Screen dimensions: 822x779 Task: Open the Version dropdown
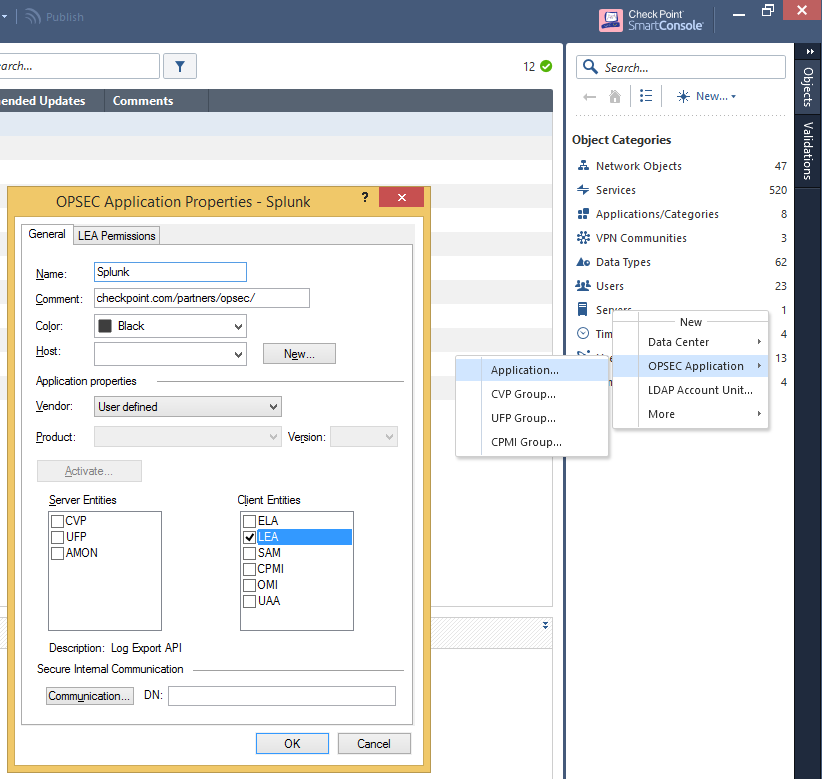point(364,437)
